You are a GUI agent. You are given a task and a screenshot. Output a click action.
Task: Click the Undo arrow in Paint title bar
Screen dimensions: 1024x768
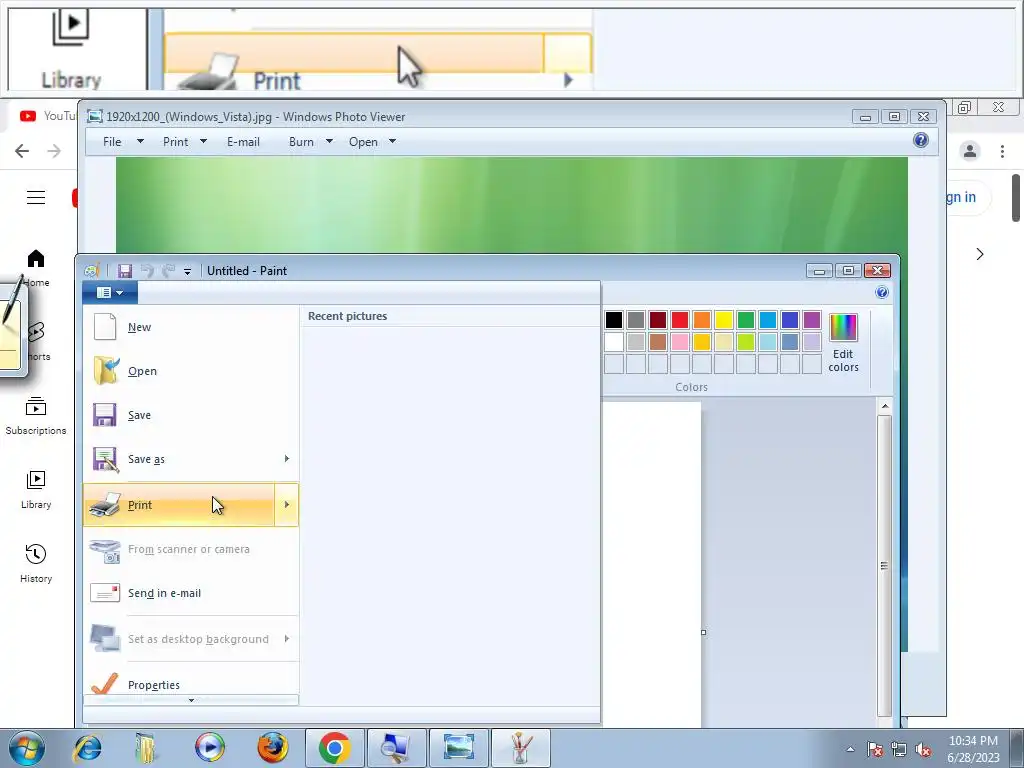coord(147,271)
